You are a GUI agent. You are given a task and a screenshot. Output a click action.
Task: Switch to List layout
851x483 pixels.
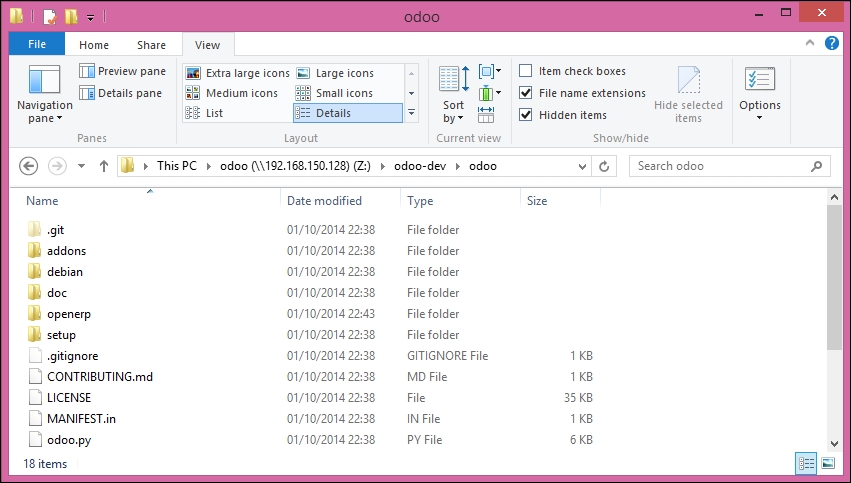pyautogui.click(x=204, y=113)
